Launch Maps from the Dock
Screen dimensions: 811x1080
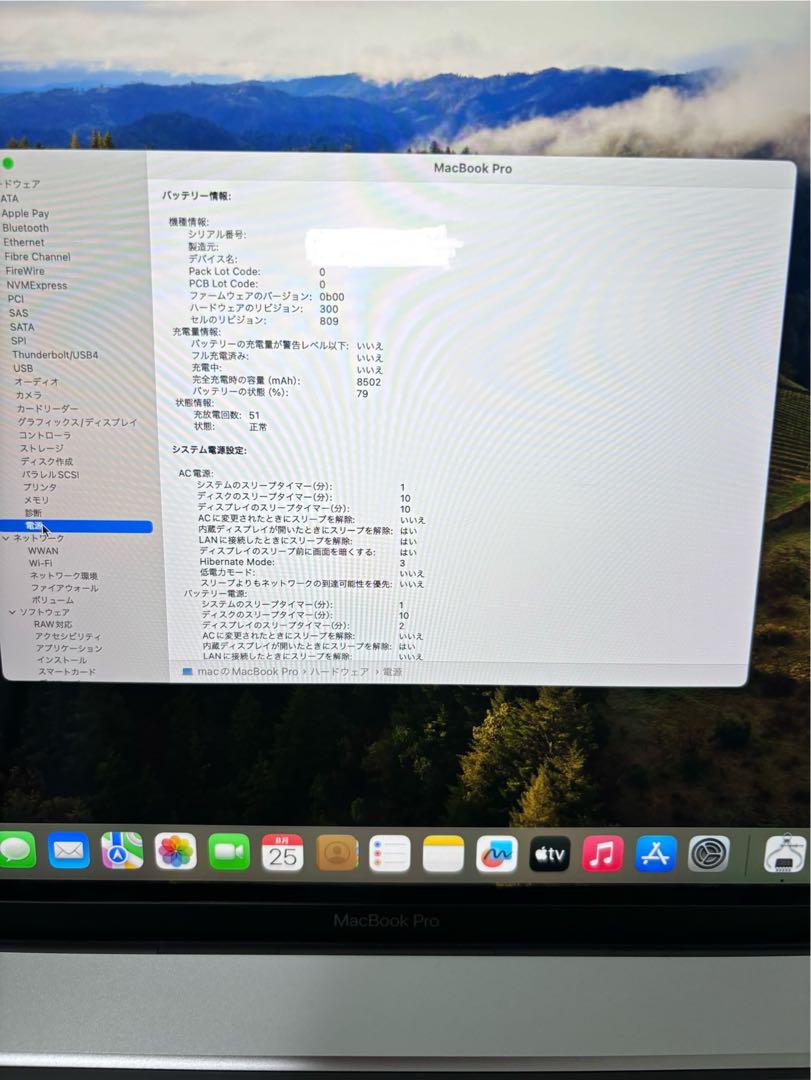(x=122, y=851)
